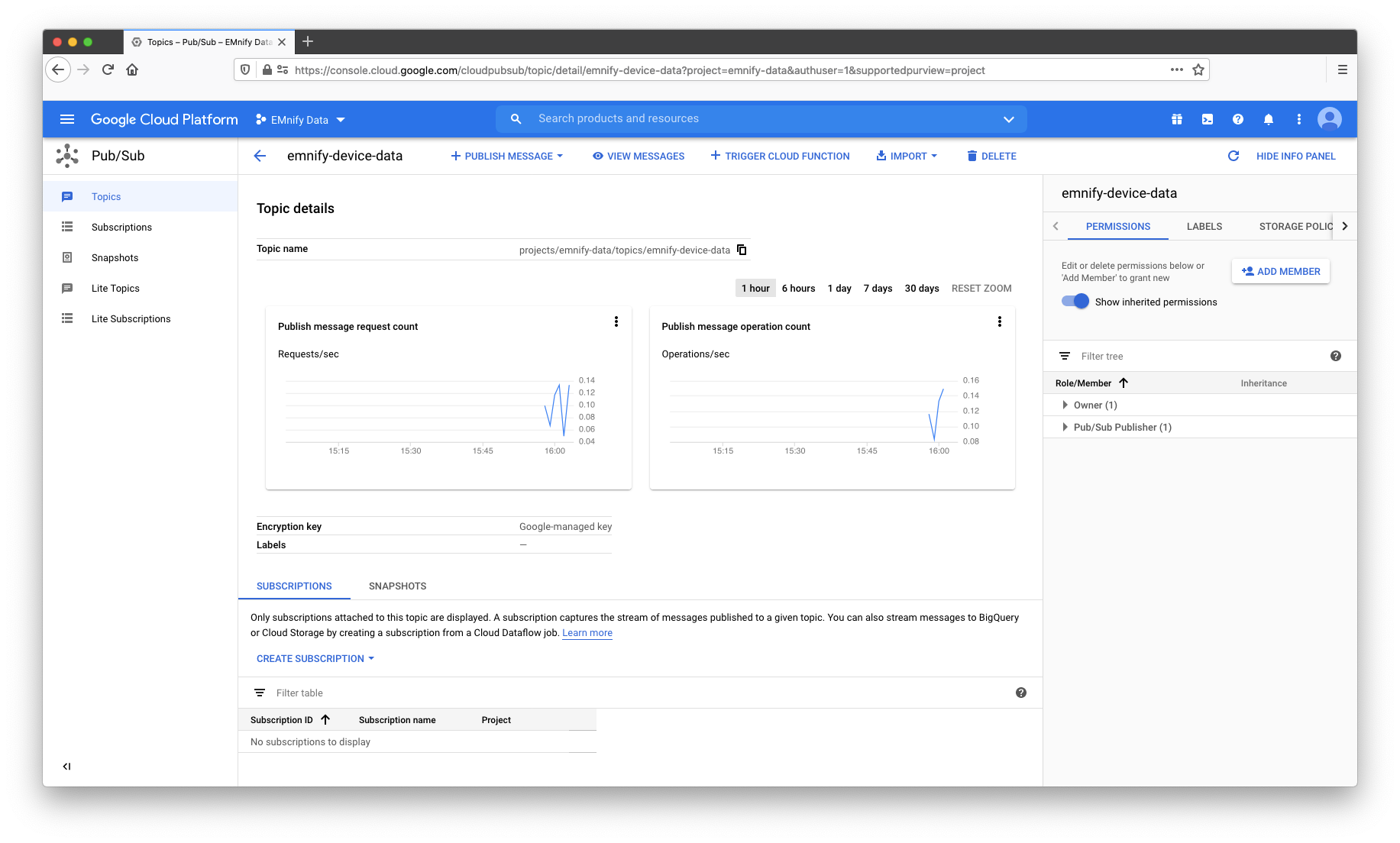Open the Publish Message dropdown
This screenshot has height=843, width=1400.
pos(507,156)
